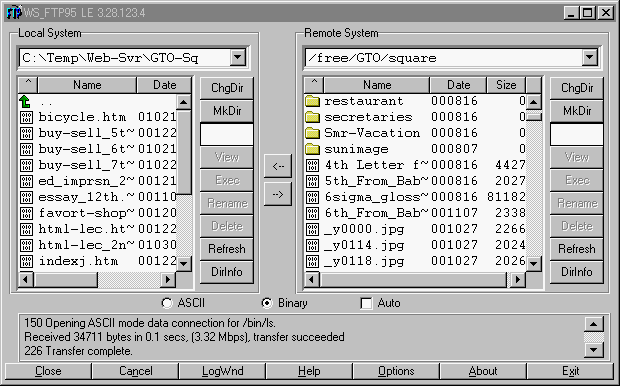Click the local list scroll down arrow
The width and height of the screenshot is (620, 386).
pyautogui.click(x=184, y=263)
